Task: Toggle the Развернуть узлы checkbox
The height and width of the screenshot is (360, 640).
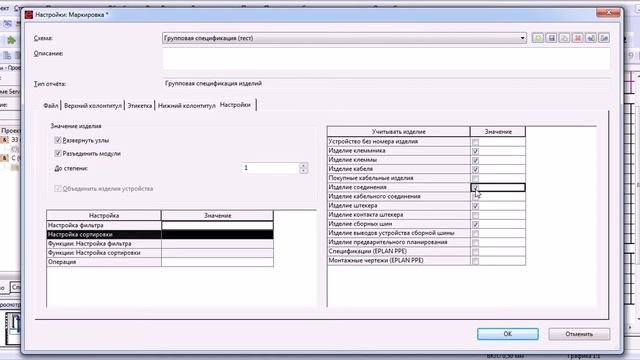Action: click(58, 140)
